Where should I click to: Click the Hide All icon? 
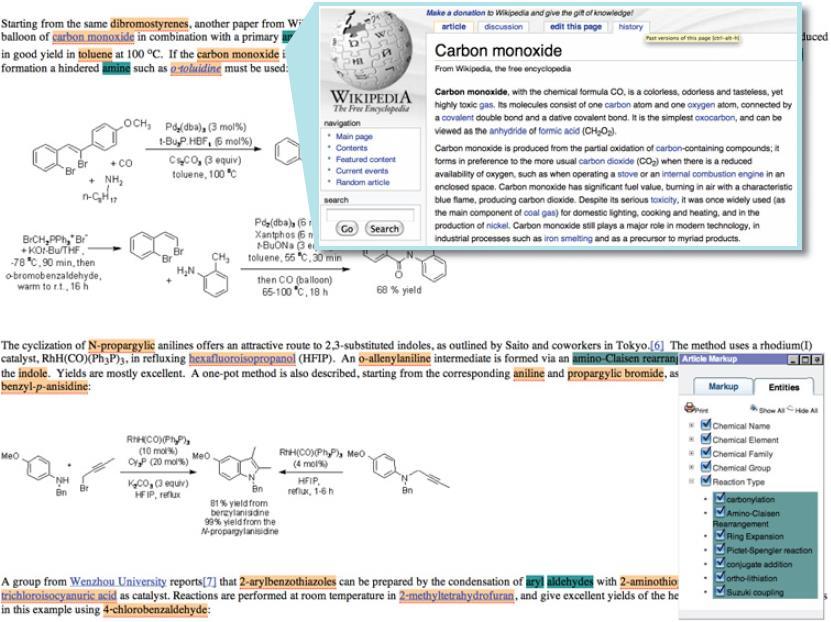(790, 408)
